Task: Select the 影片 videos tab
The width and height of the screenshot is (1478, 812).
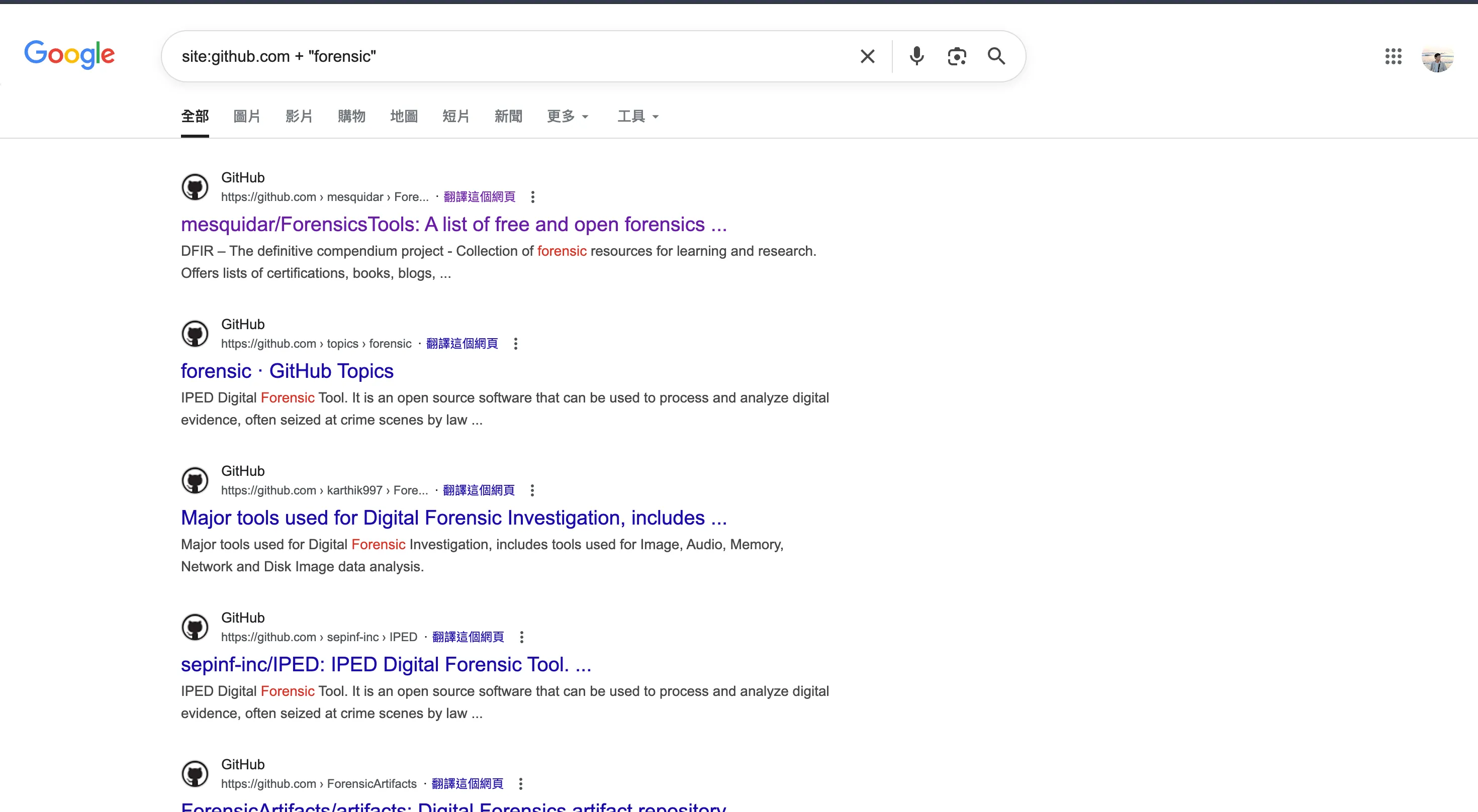Action: pyautogui.click(x=299, y=117)
